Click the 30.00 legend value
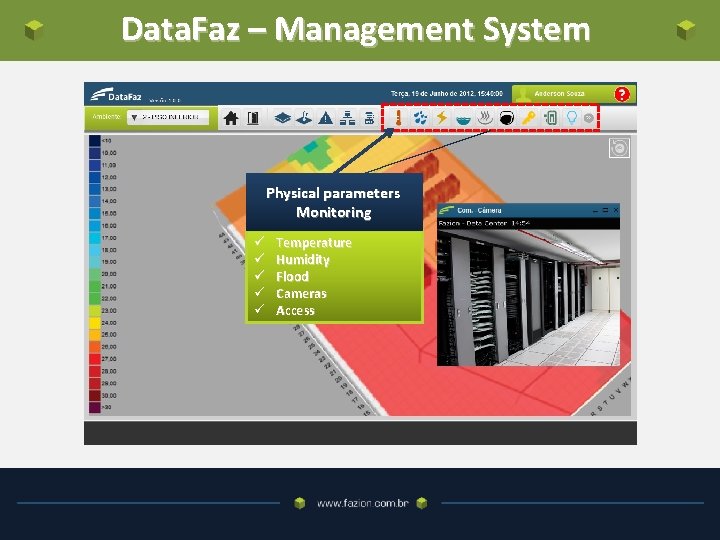 (109, 395)
